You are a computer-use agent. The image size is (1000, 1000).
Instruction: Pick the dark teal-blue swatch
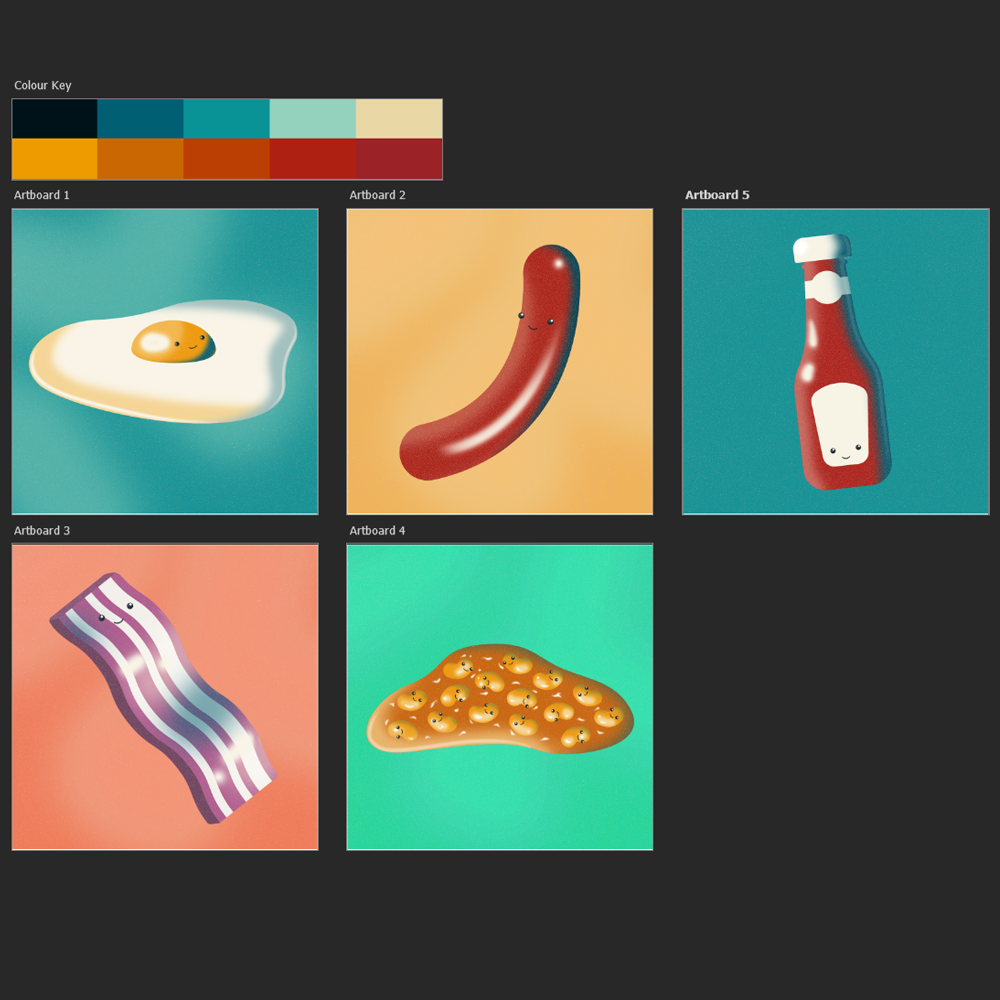tap(140, 119)
